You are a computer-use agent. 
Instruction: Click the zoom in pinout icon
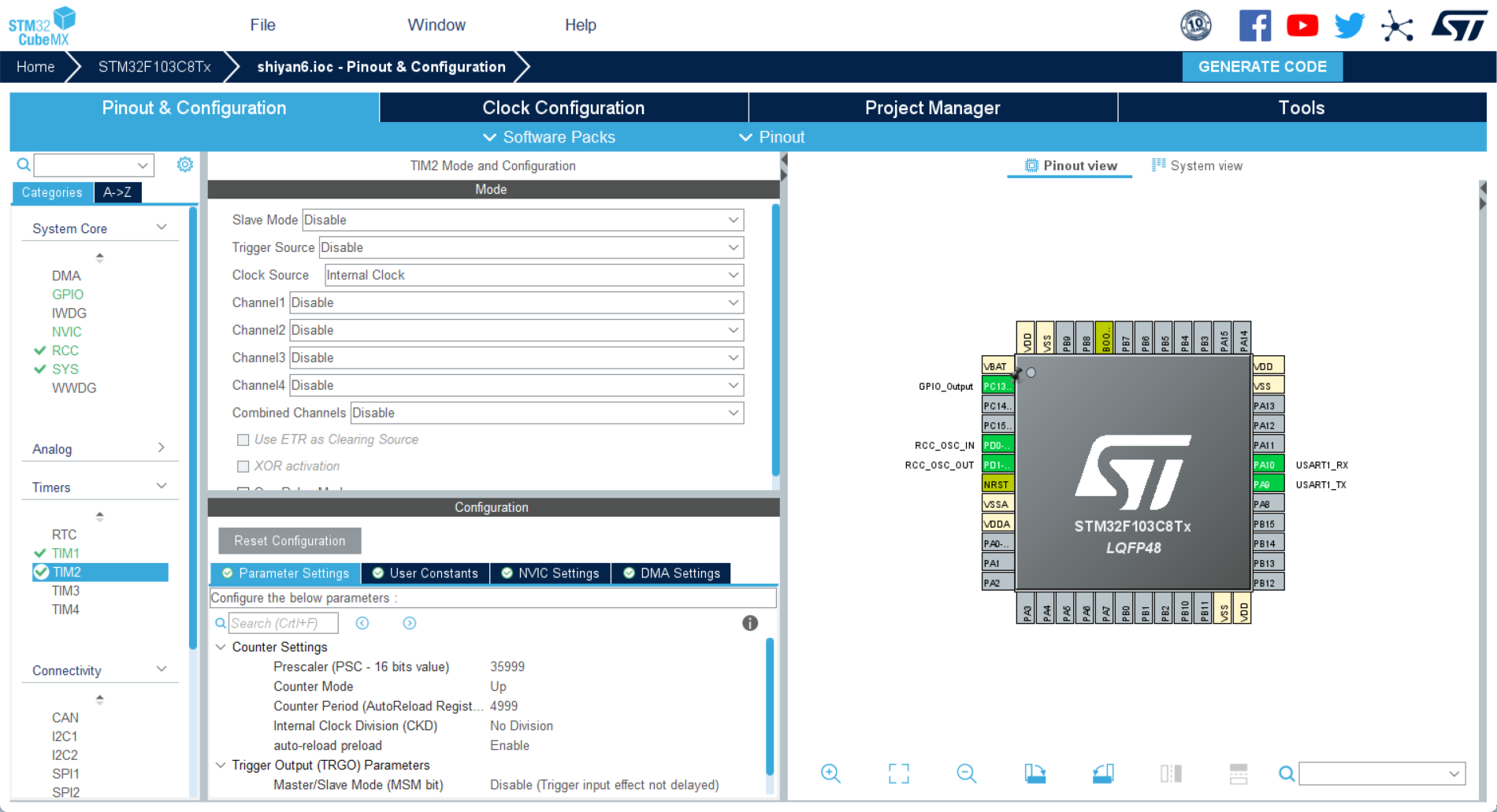click(x=830, y=773)
